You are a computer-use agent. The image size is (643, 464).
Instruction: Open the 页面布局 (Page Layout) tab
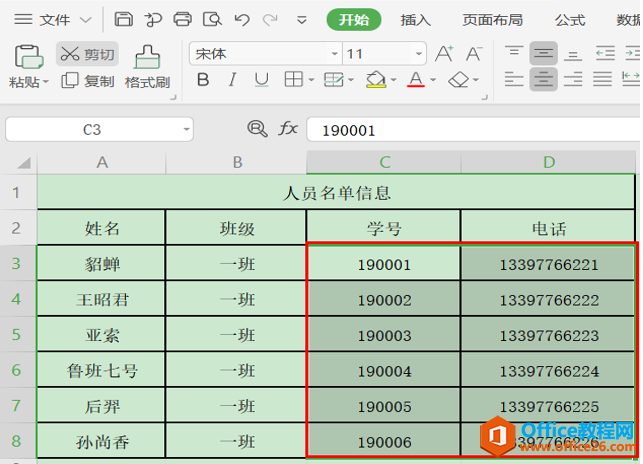(x=492, y=20)
